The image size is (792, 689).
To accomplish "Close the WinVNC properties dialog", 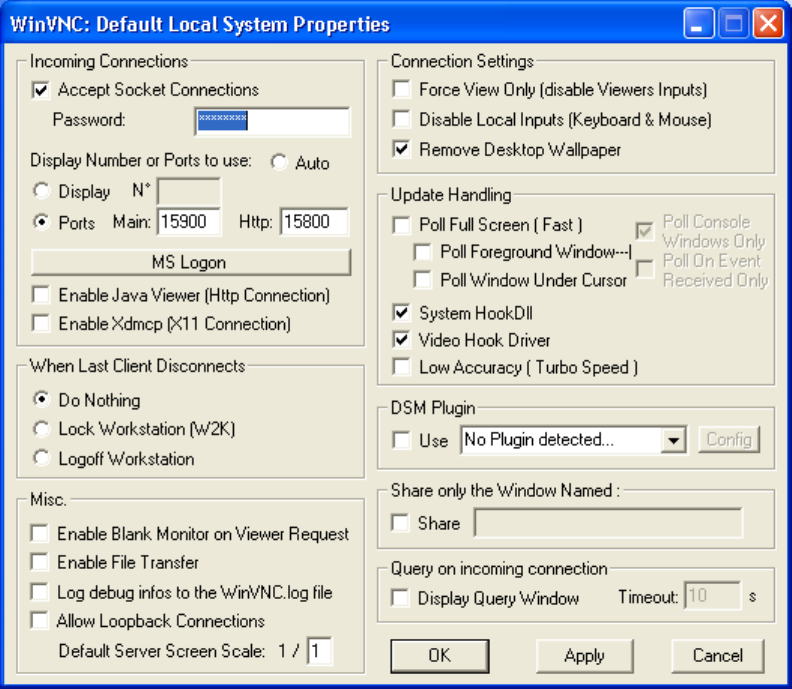I will [x=768, y=23].
